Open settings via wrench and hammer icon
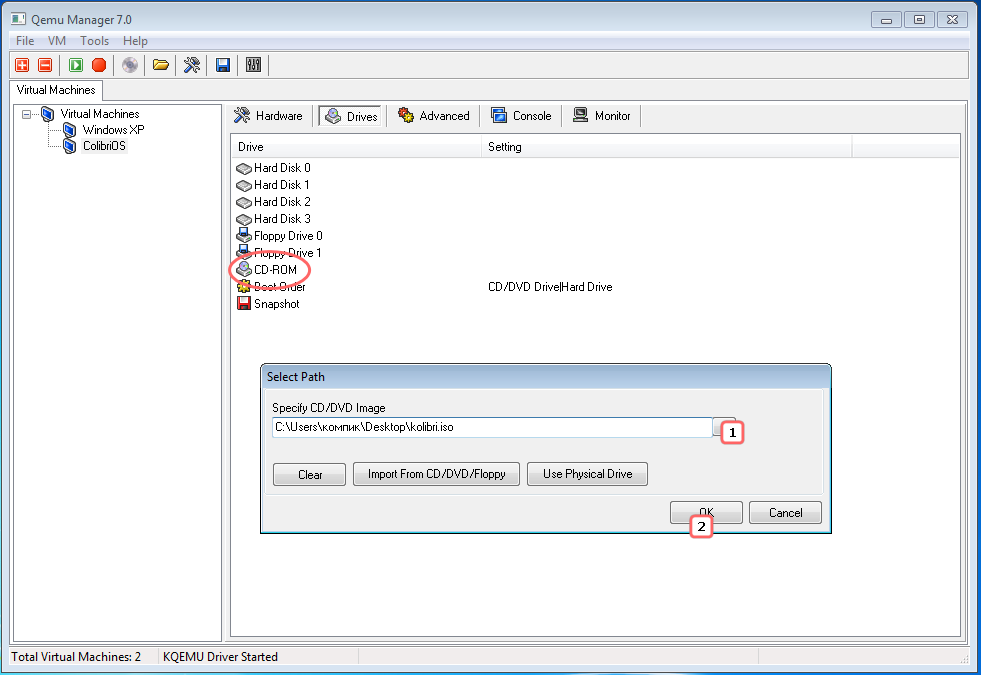Image resolution: width=981 pixels, height=675 pixels. click(191, 65)
